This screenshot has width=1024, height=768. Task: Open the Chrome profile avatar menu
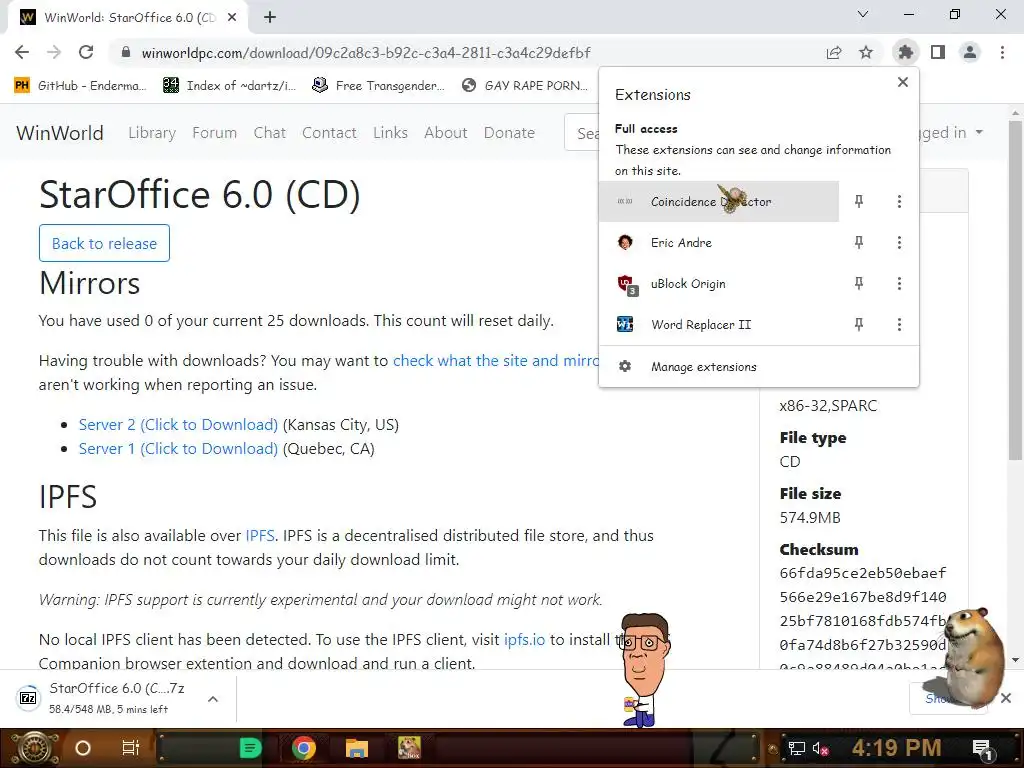pos(970,52)
